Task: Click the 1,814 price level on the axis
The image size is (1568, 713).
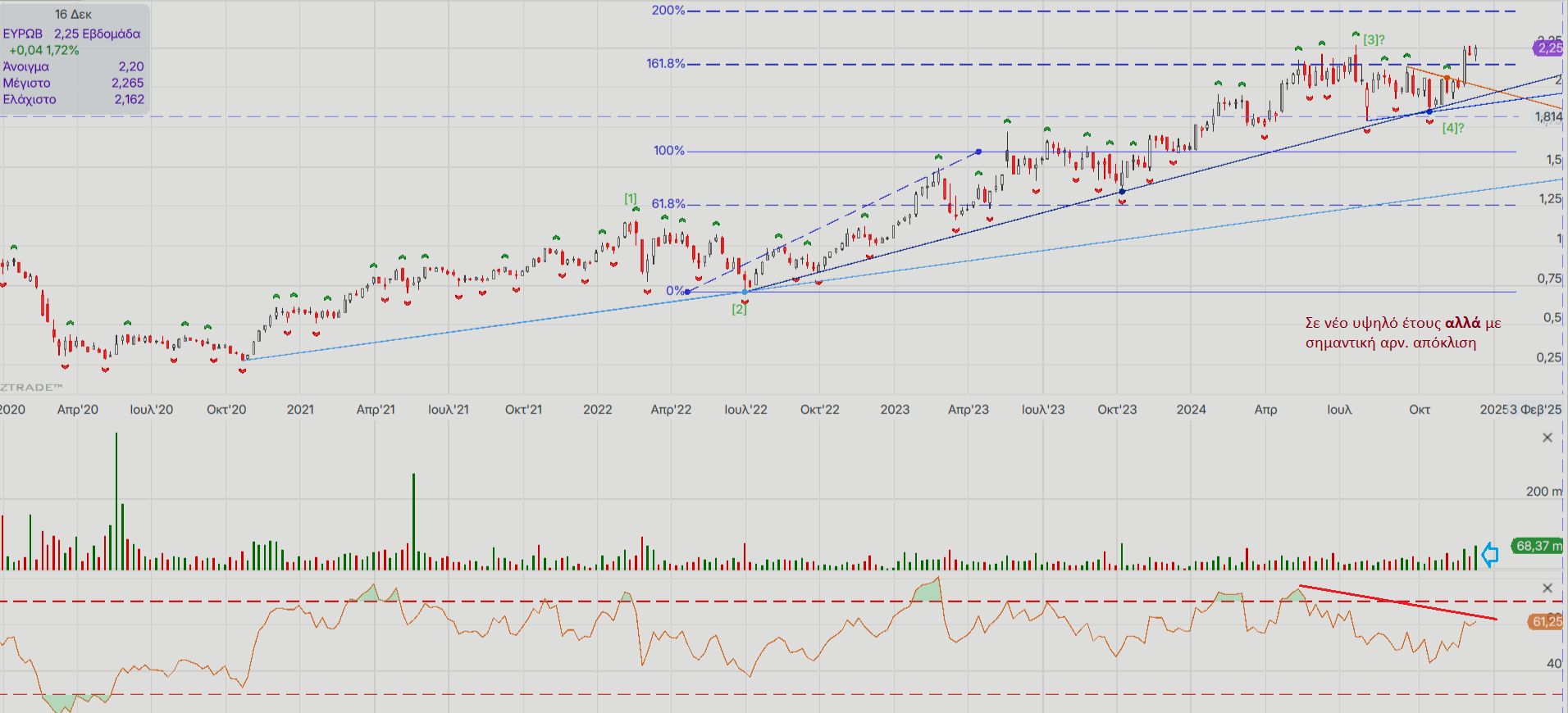Action: coord(1549,117)
